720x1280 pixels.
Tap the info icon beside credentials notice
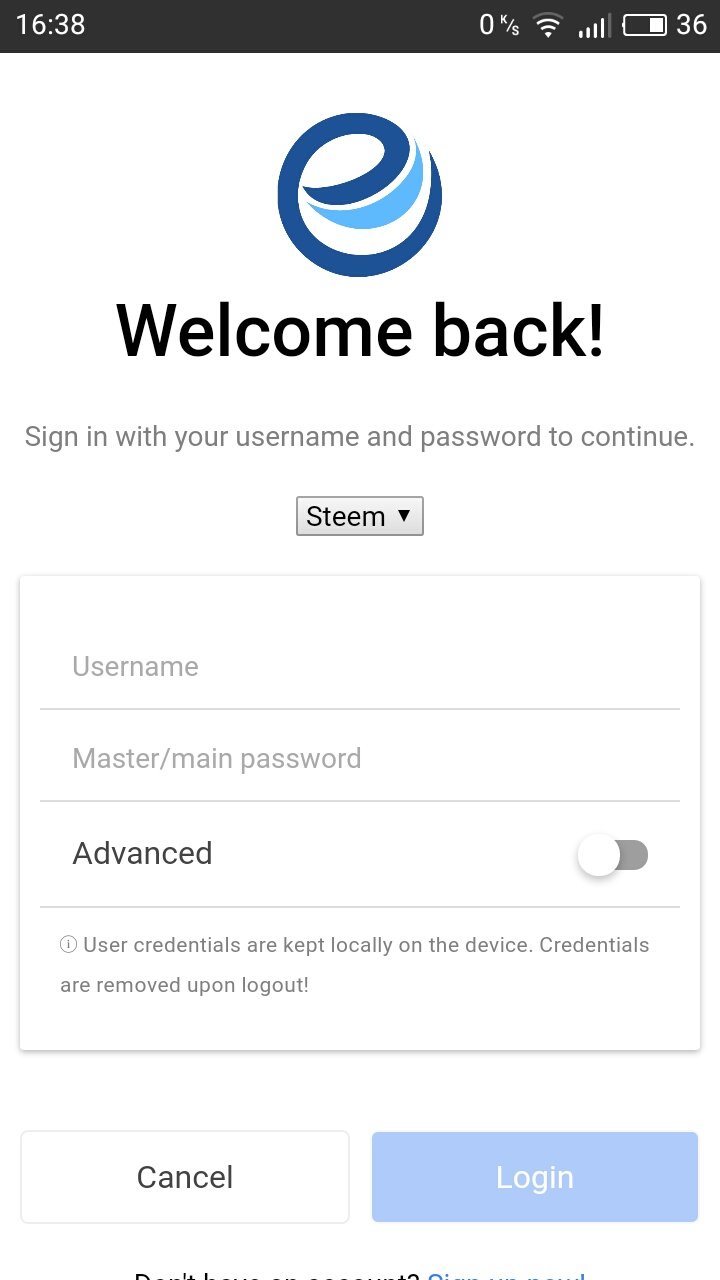click(69, 945)
